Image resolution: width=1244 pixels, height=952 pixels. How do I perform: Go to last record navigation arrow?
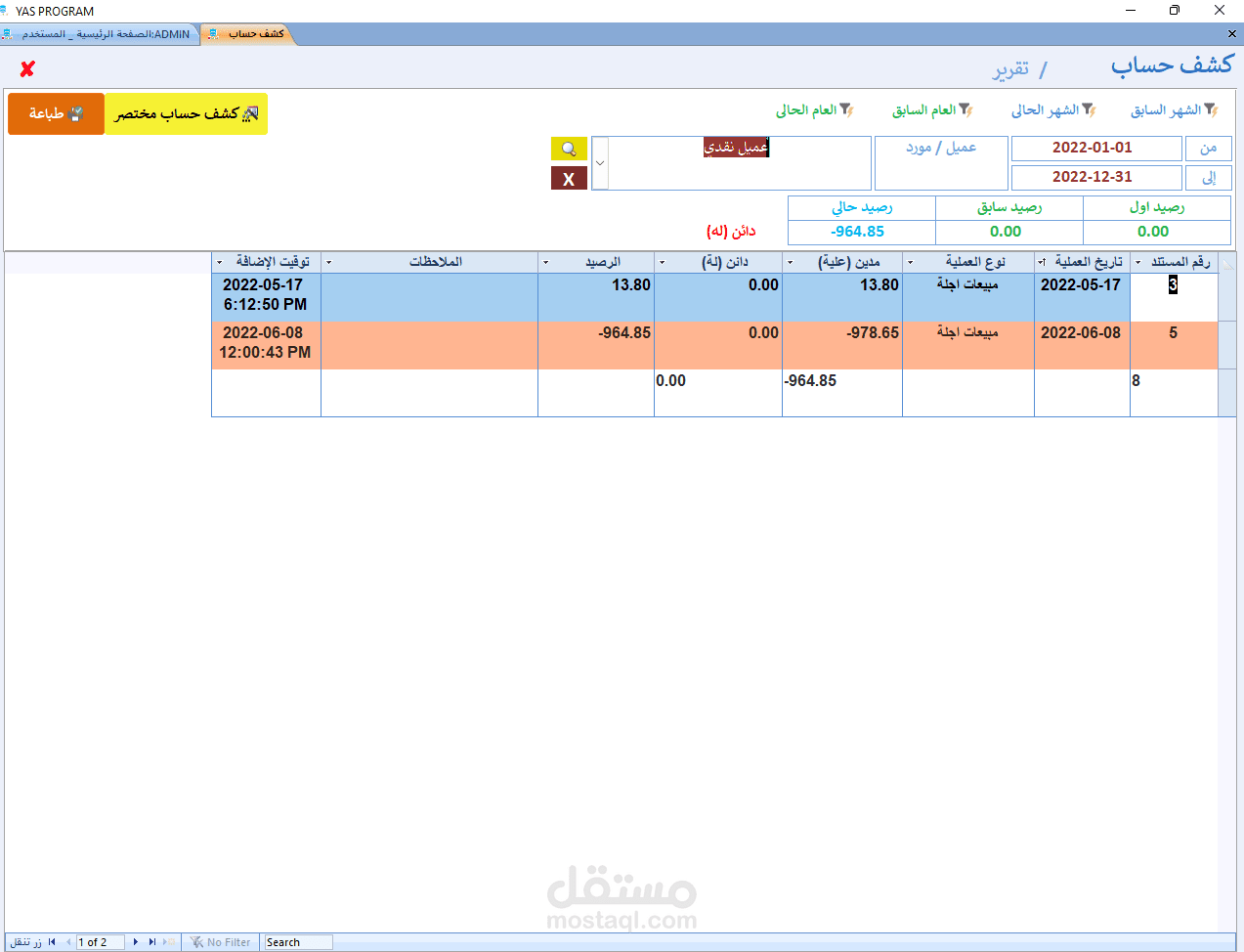[x=152, y=942]
